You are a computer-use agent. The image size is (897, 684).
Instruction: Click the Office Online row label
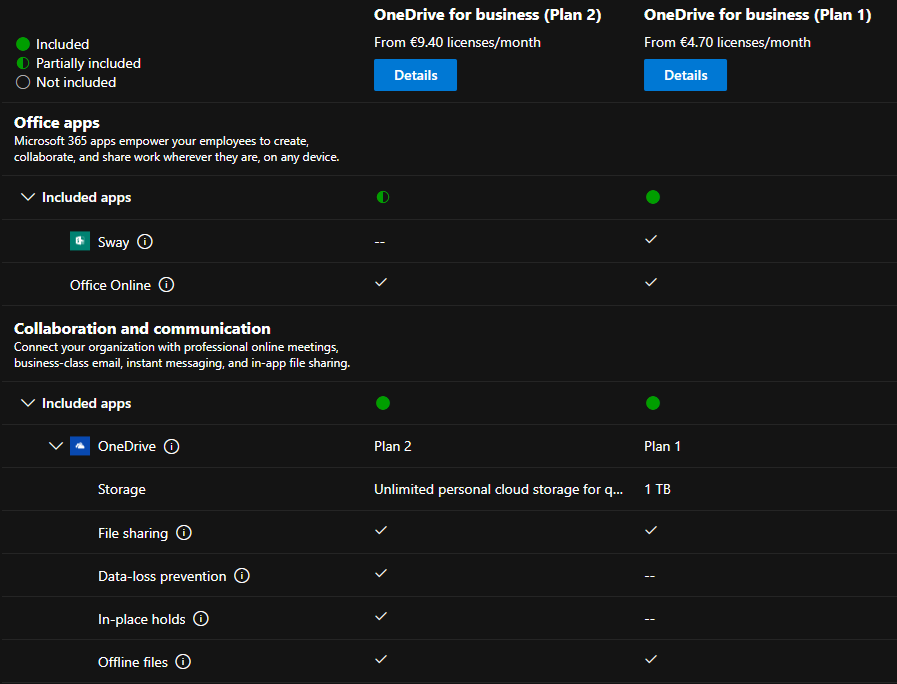110,285
